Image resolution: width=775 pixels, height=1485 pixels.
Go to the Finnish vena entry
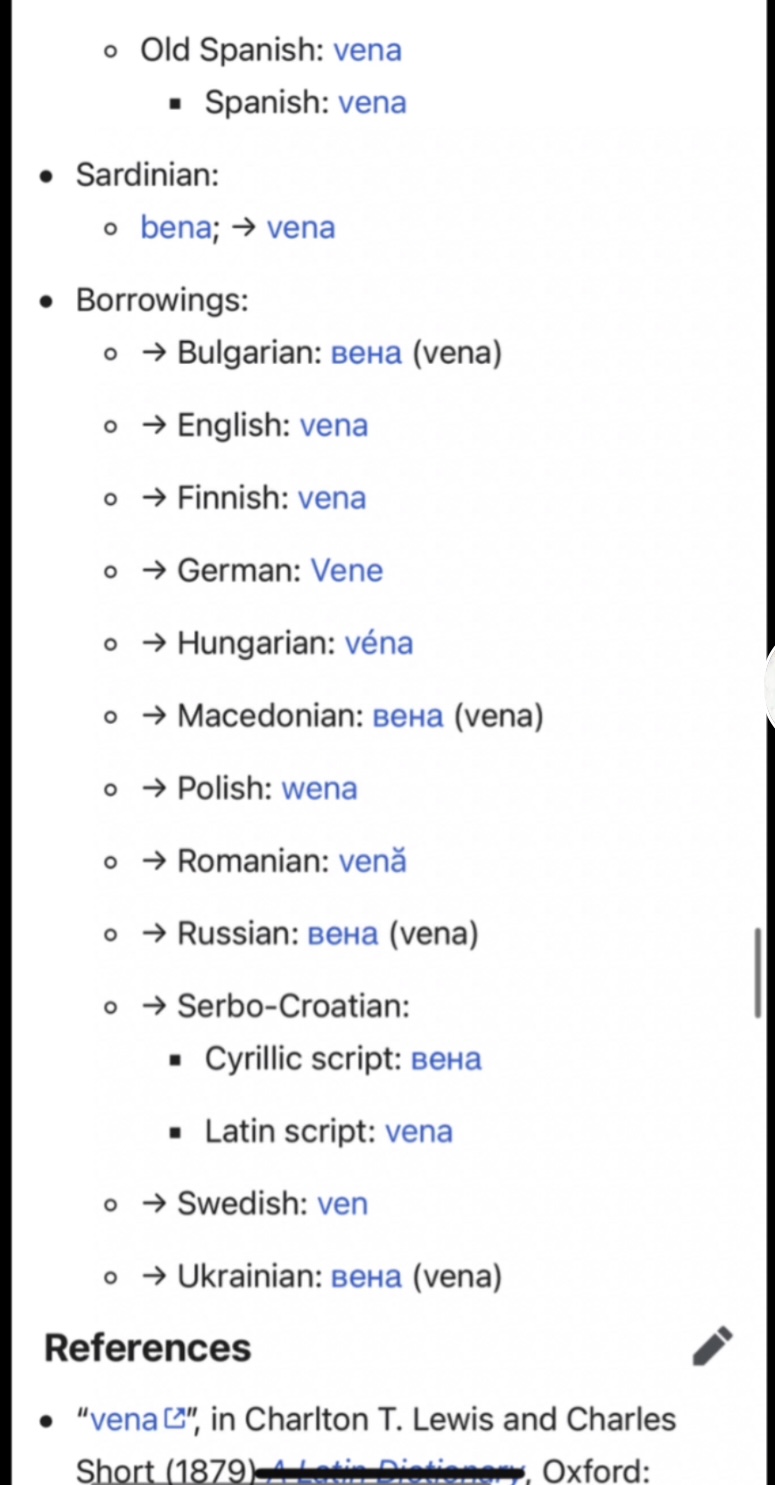coord(332,498)
